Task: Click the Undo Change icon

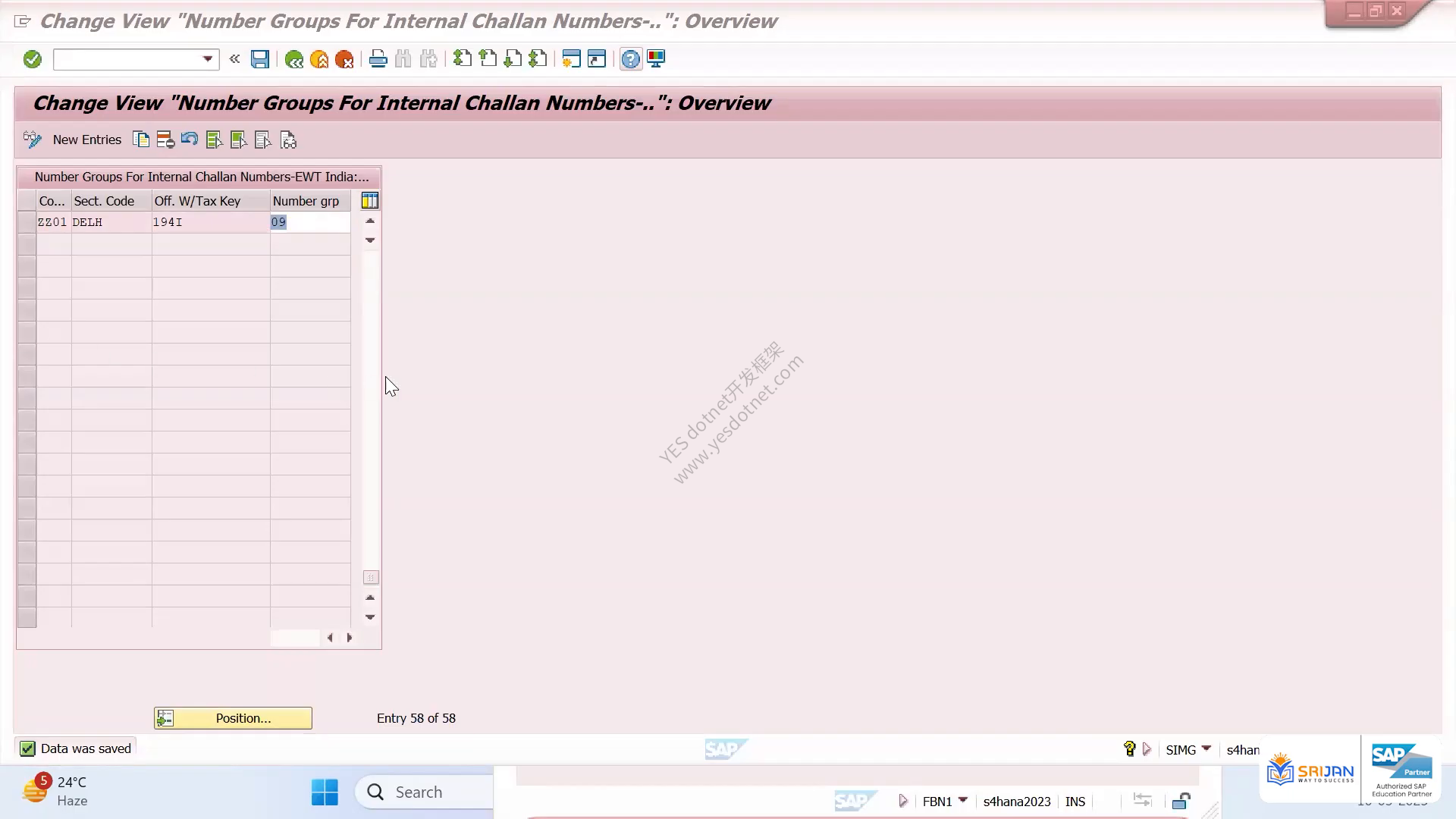Action: click(x=190, y=140)
